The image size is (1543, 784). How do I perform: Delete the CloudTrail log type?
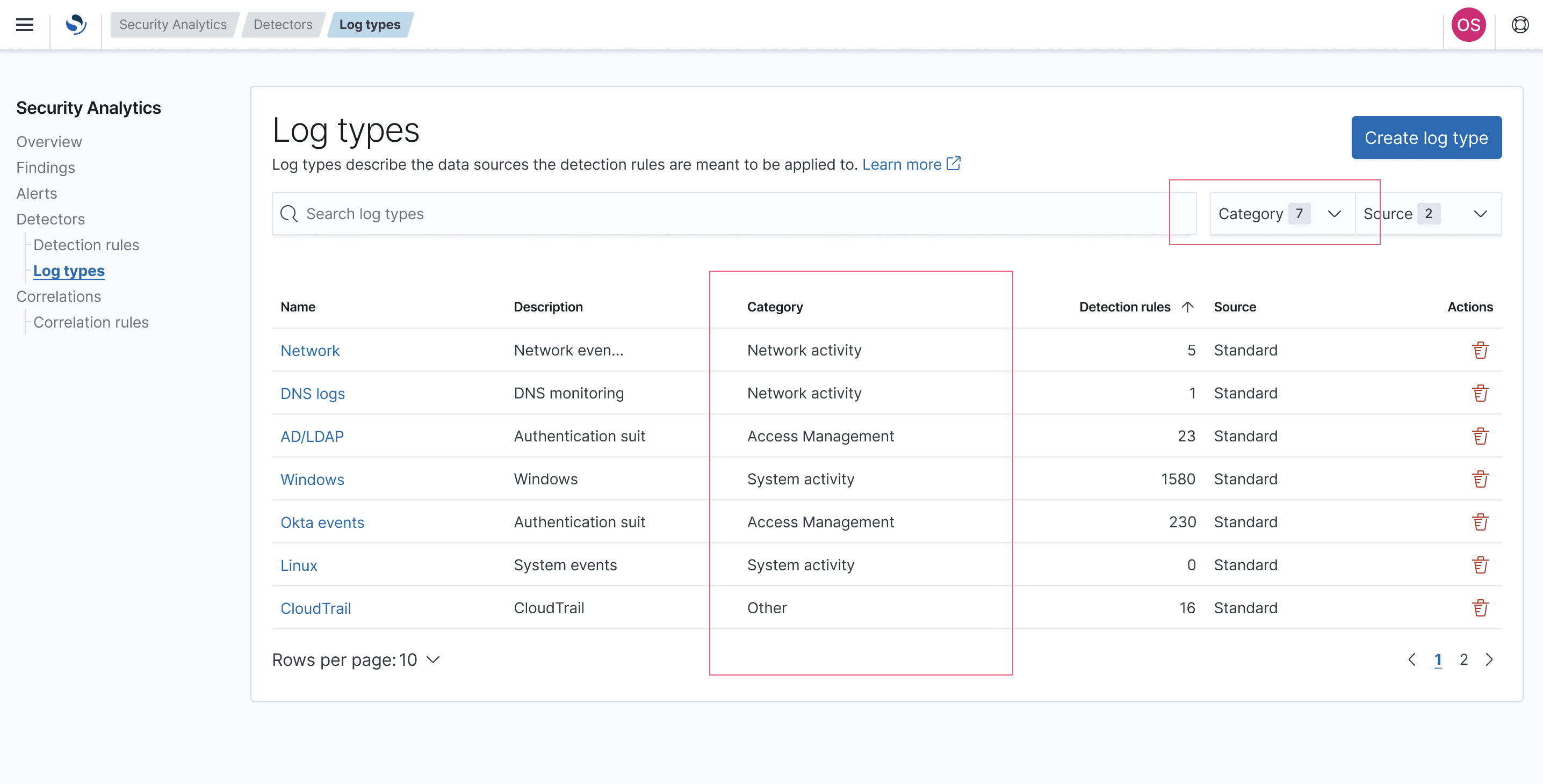tap(1481, 607)
